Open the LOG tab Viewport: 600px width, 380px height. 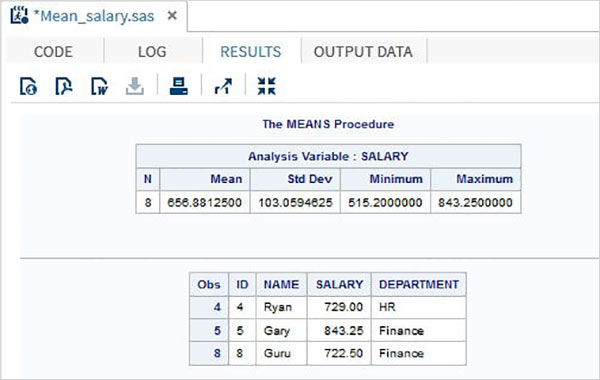pyautogui.click(x=152, y=52)
